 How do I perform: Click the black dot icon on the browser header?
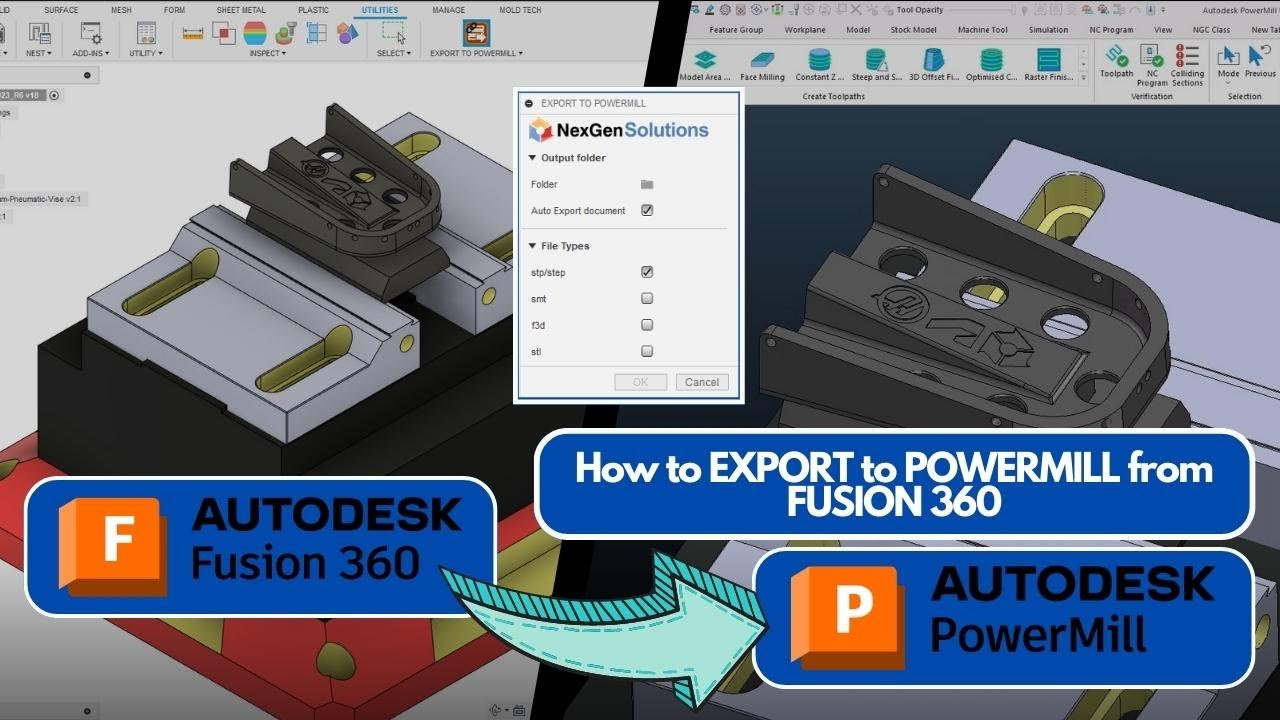coord(87,75)
